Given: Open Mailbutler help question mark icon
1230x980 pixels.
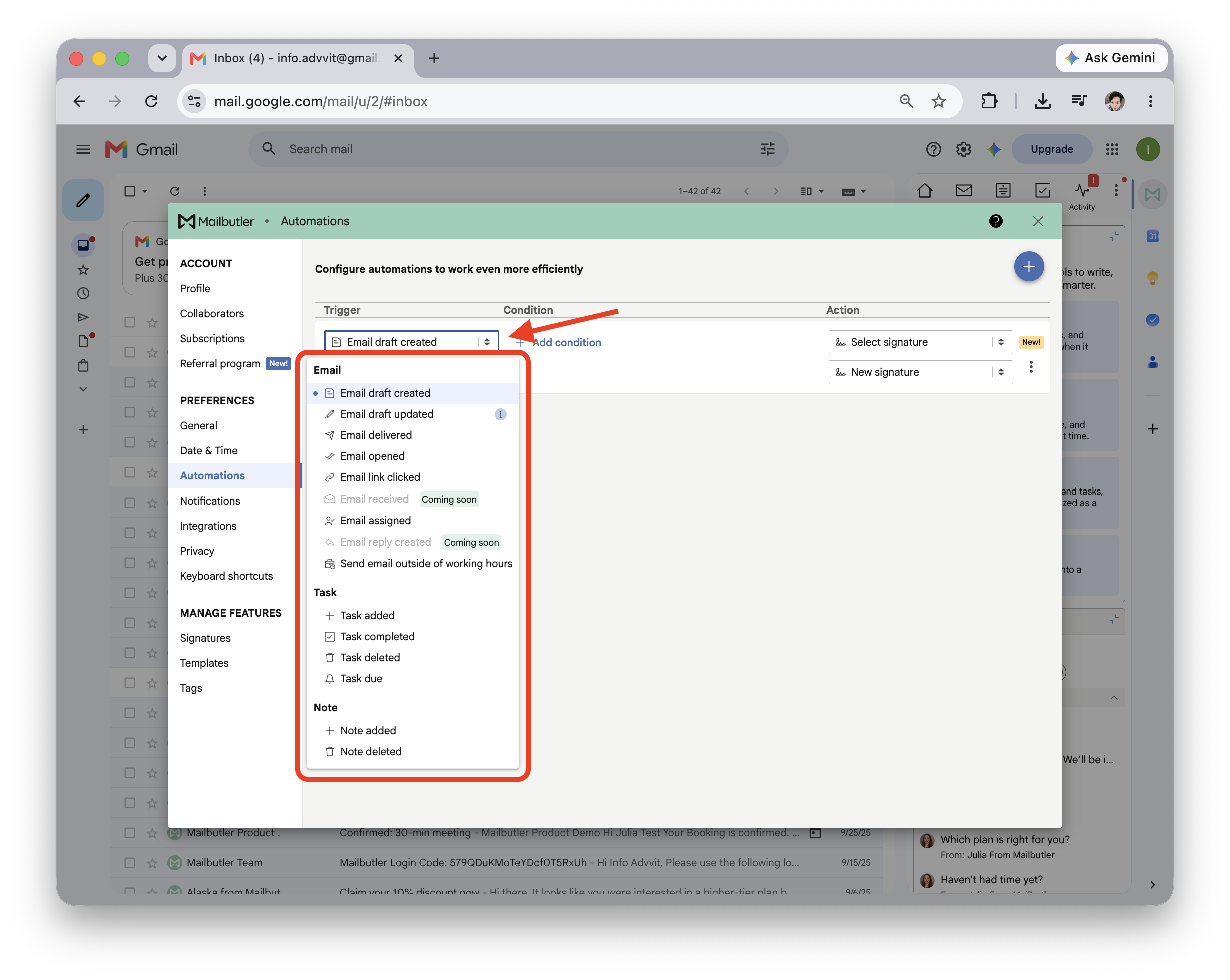Looking at the screenshot, I should tap(995, 221).
